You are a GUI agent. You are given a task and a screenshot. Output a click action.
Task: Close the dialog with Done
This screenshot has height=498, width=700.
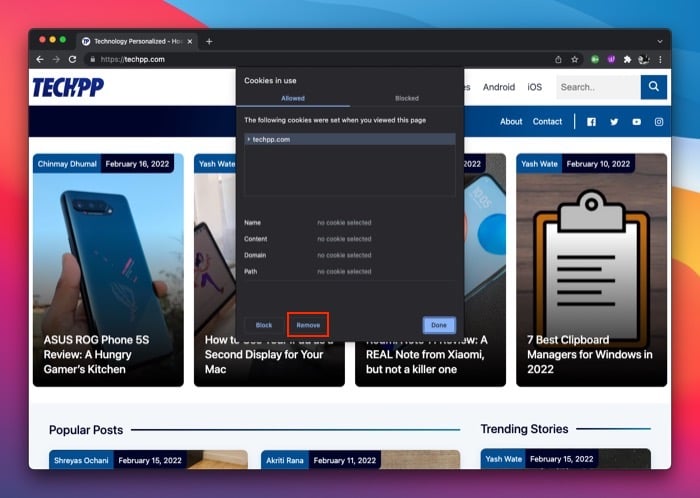(439, 325)
